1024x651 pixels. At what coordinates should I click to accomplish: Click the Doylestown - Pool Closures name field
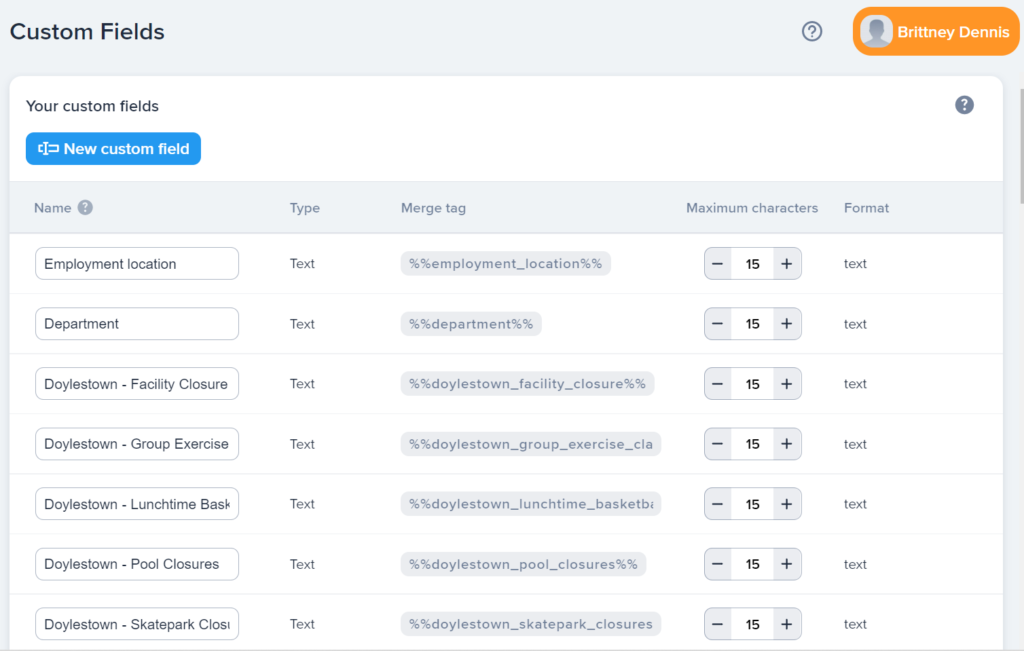tap(136, 564)
